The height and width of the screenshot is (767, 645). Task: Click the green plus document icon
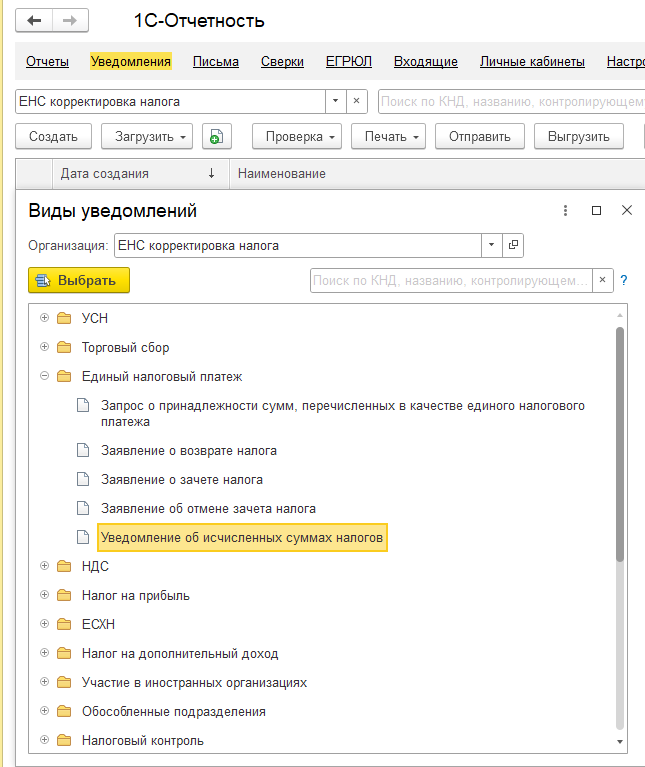[x=217, y=136]
